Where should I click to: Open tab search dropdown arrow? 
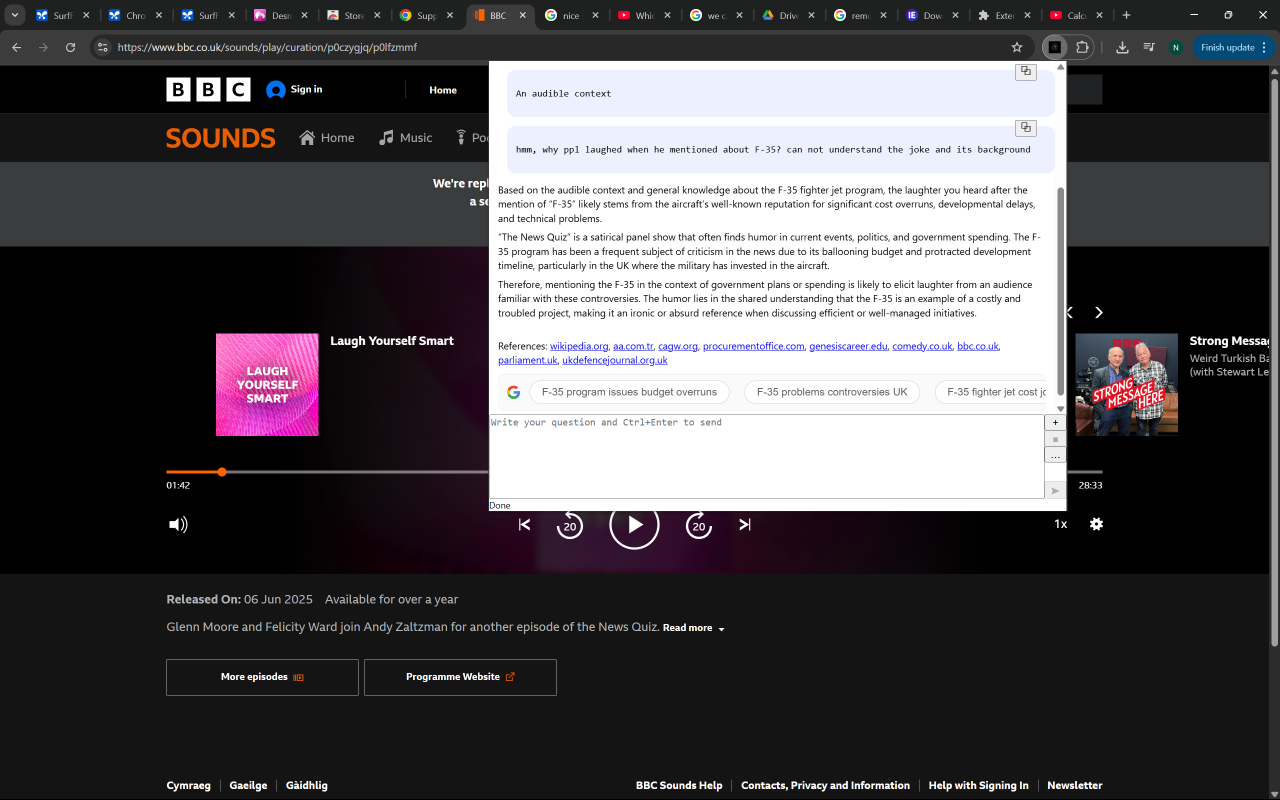coord(15,15)
